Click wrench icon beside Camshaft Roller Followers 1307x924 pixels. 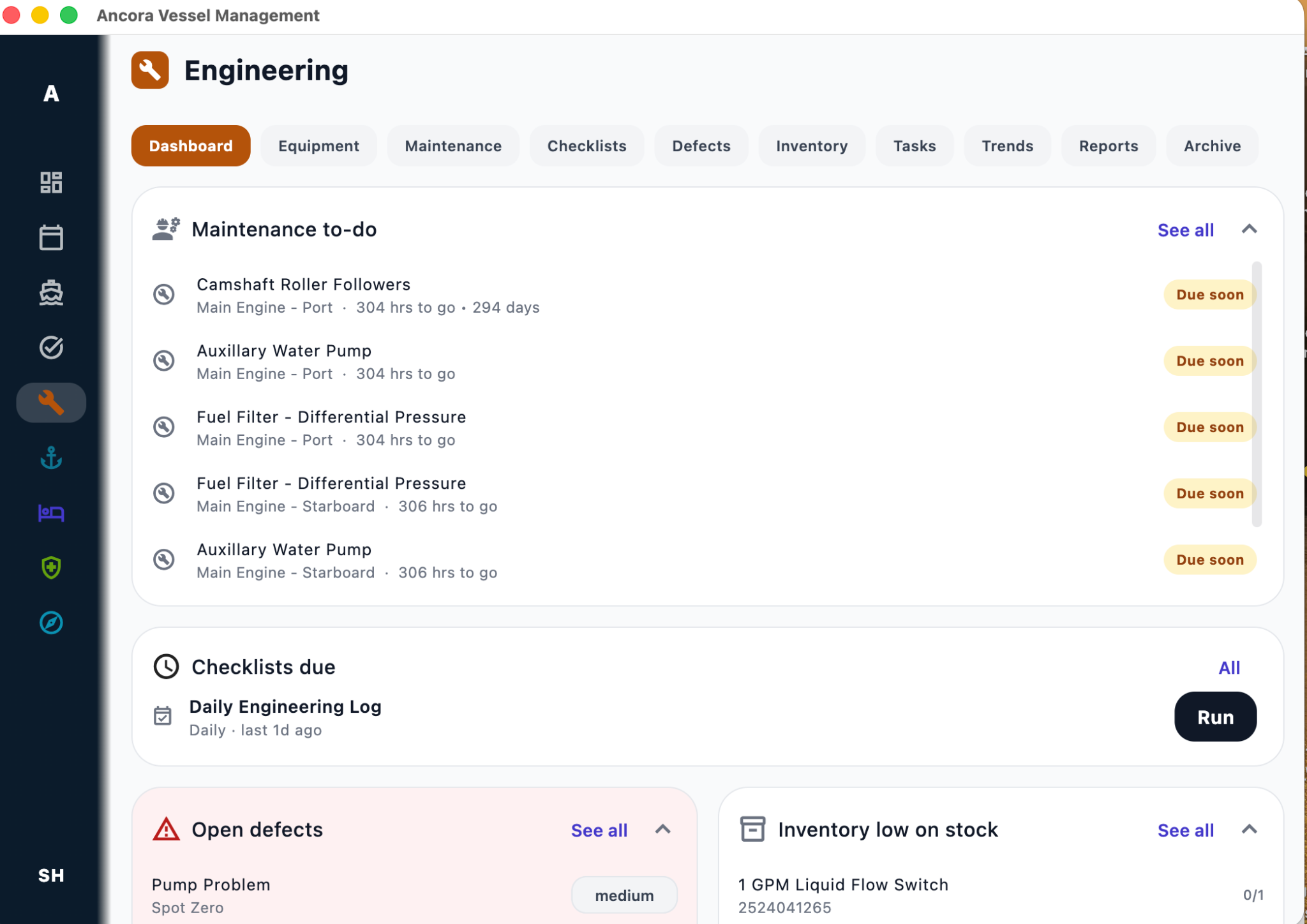(x=164, y=294)
